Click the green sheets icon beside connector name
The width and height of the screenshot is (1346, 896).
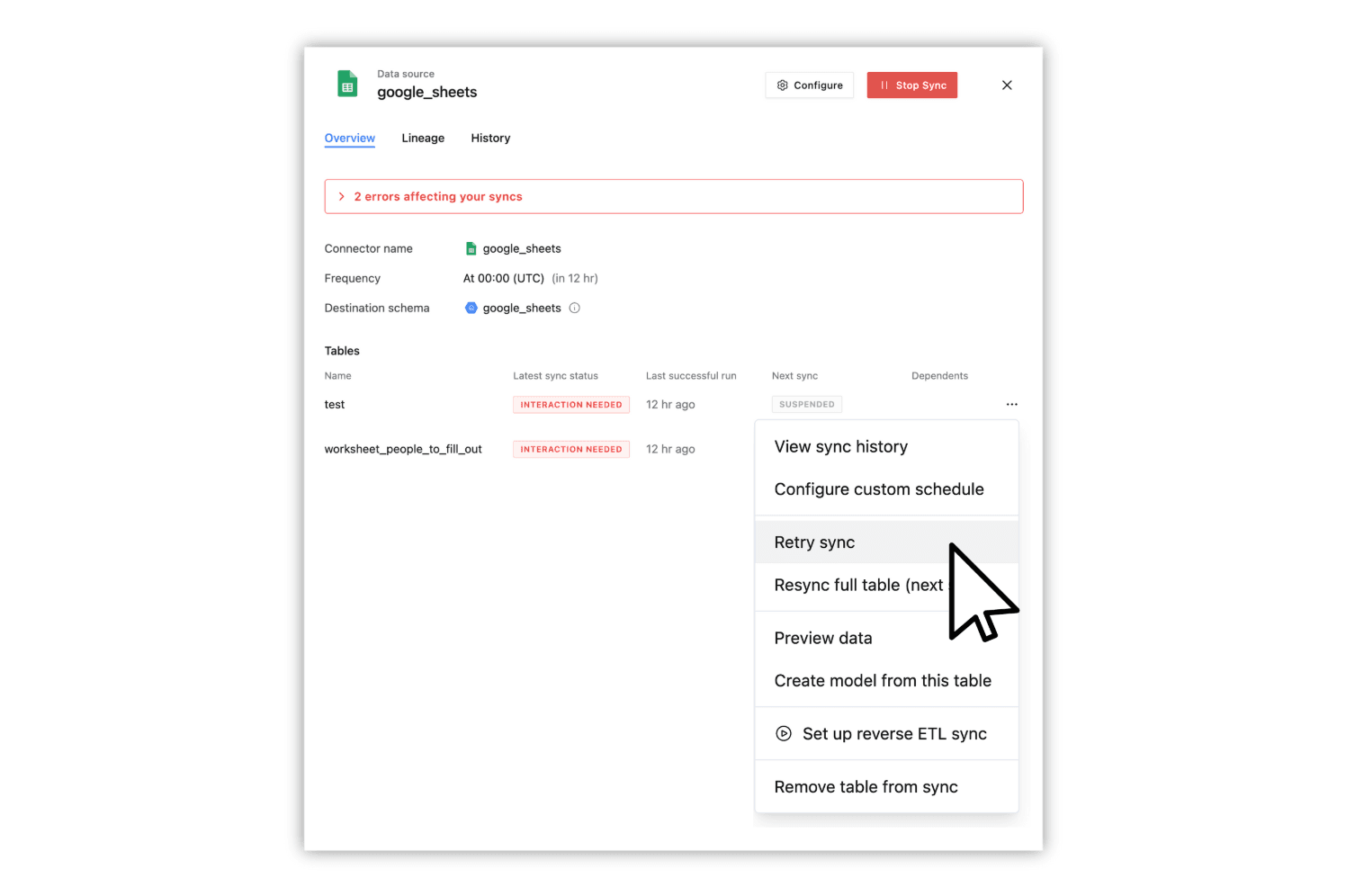(471, 248)
